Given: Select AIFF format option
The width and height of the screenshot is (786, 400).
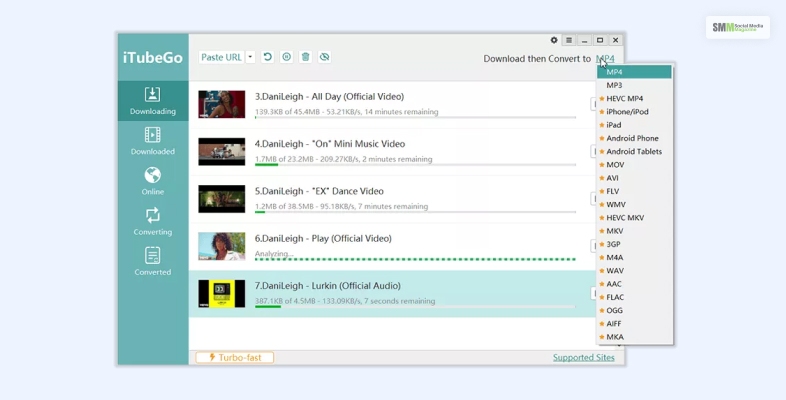Looking at the screenshot, I should tap(635, 324).
